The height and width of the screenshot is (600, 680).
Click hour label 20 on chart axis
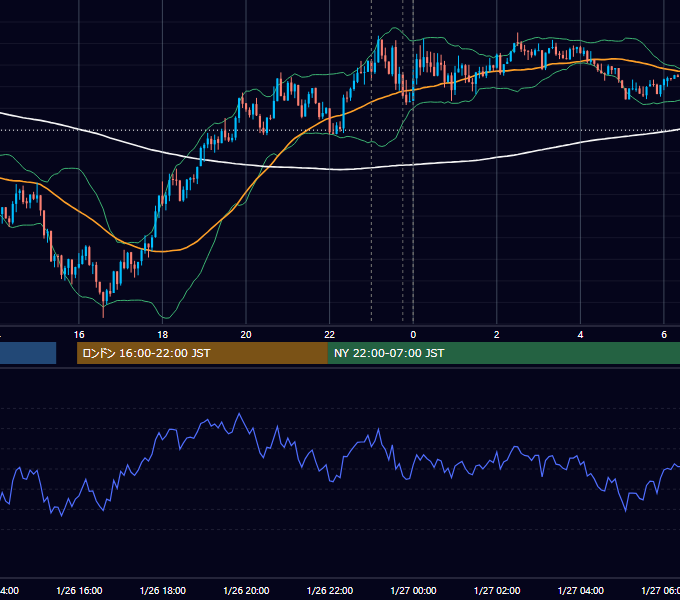[246, 335]
